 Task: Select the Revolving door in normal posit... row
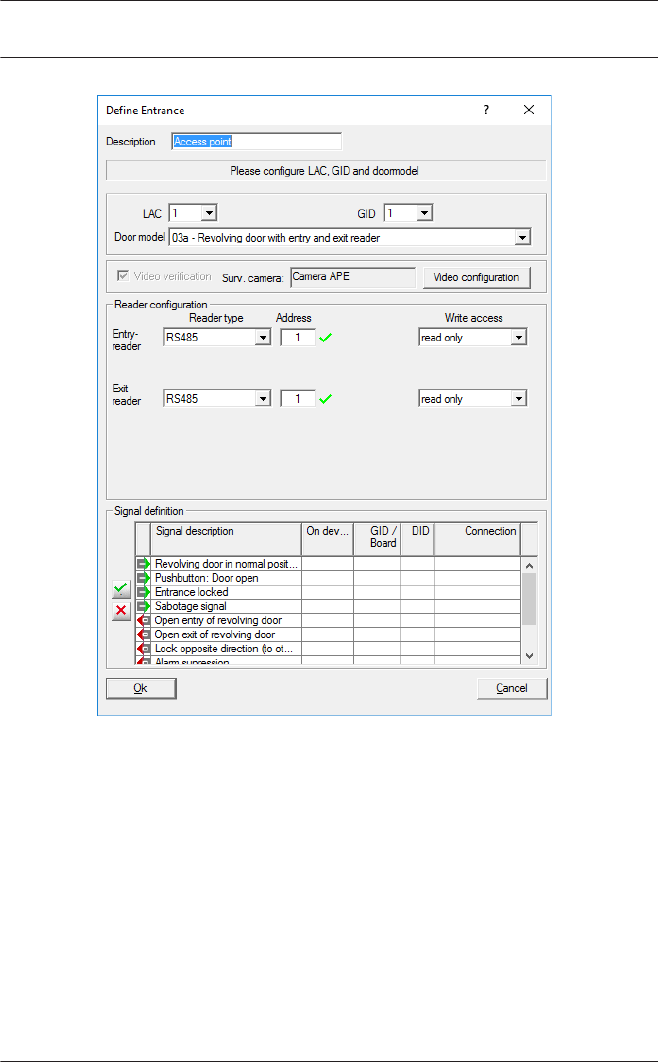pos(328,564)
